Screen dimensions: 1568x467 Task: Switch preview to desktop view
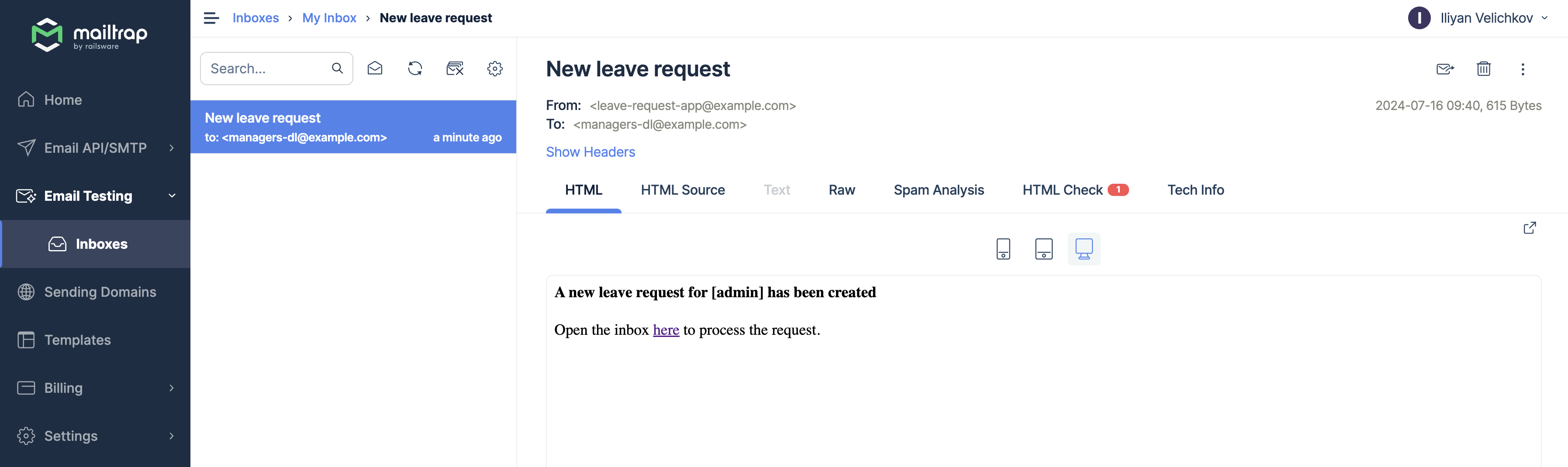(1084, 249)
